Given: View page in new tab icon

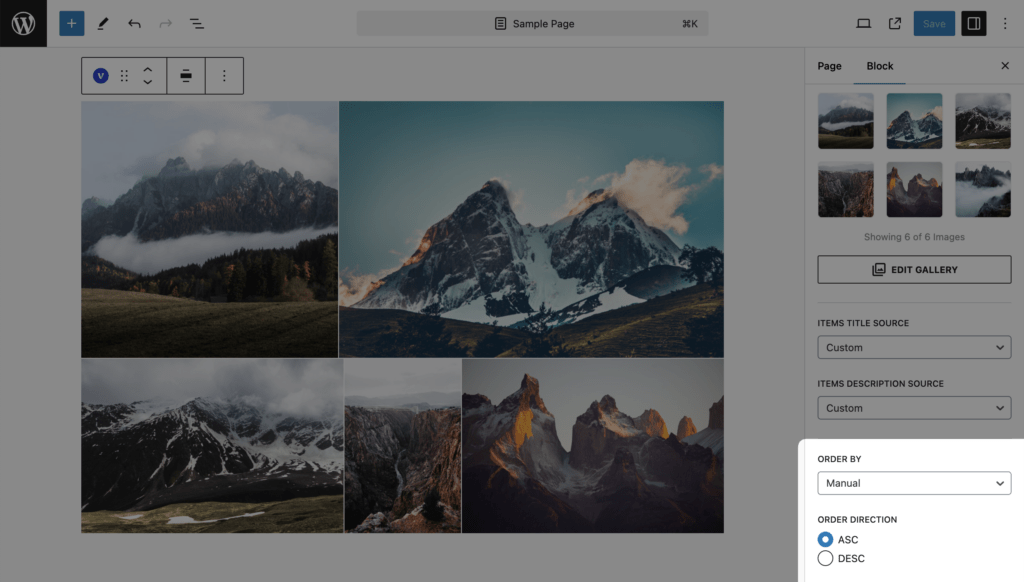Looking at the screenshot, I should (x=895, y=24).
